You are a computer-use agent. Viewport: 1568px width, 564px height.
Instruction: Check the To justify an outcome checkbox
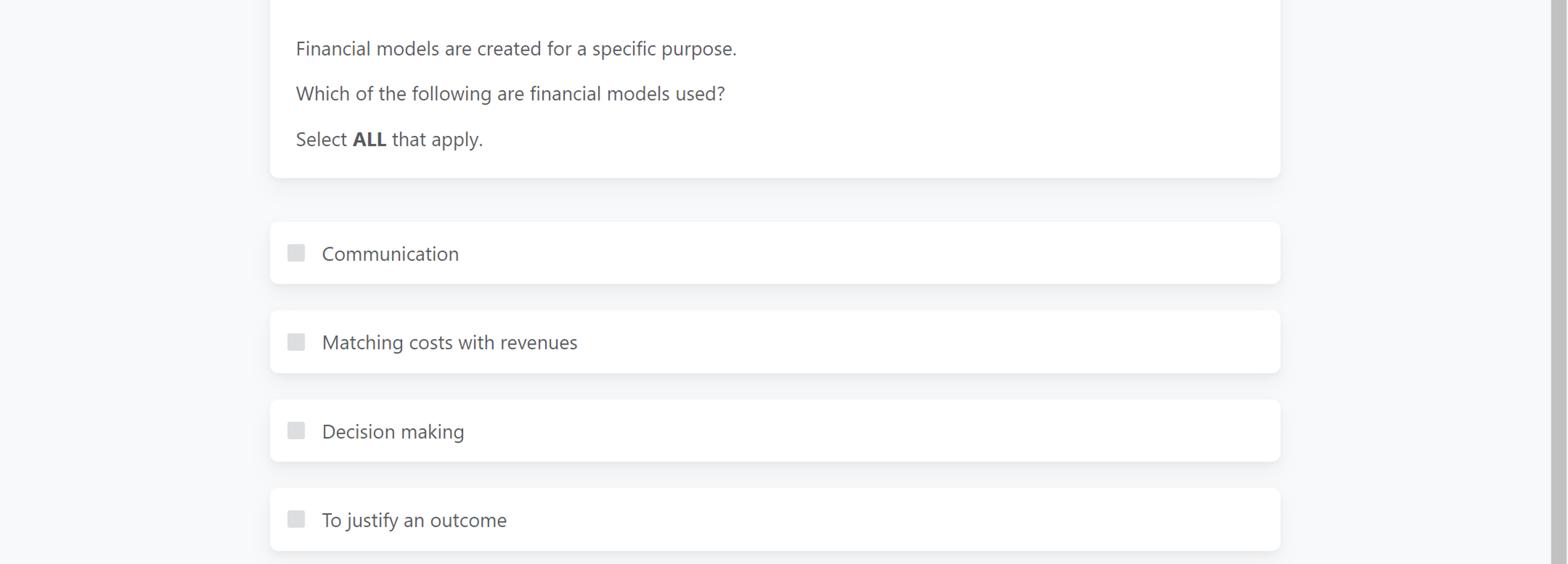[x=297, y=519]
